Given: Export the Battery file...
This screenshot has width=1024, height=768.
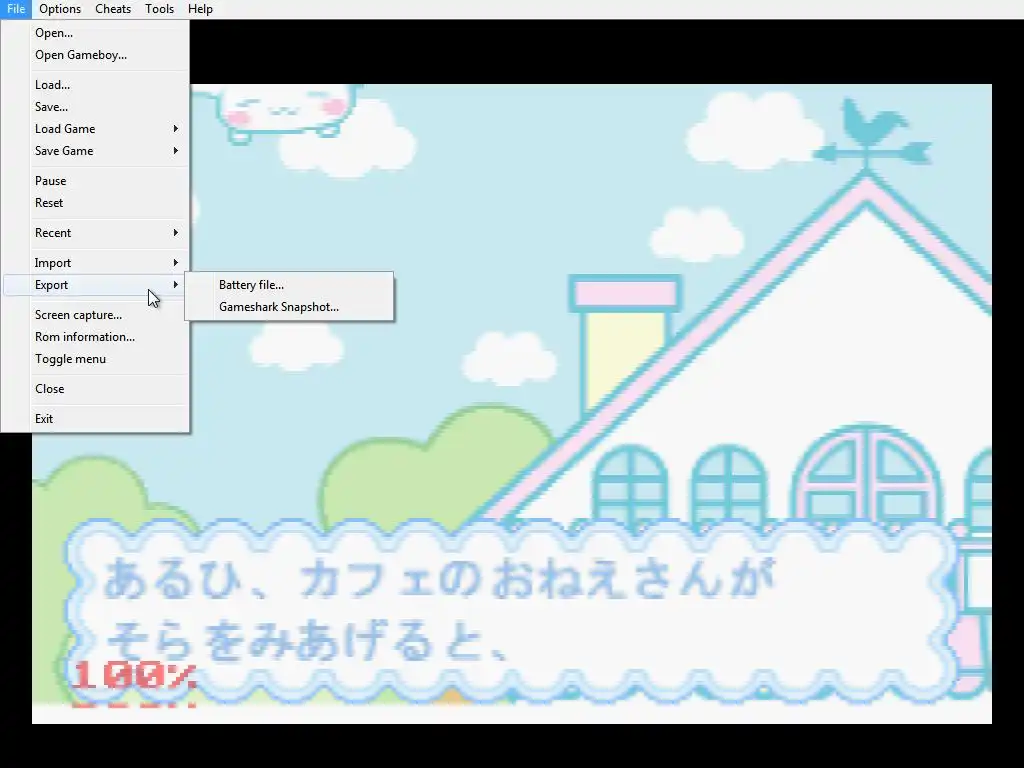Looking at the screenshot, I should [x=289, y=285].
